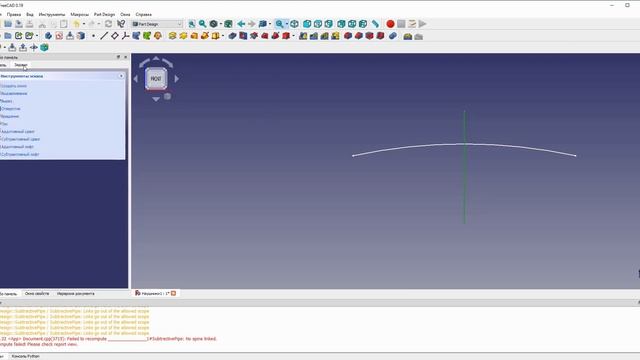Set bottom view cube icon
This screenshot has height=360, width=640.
pos(352,24)
